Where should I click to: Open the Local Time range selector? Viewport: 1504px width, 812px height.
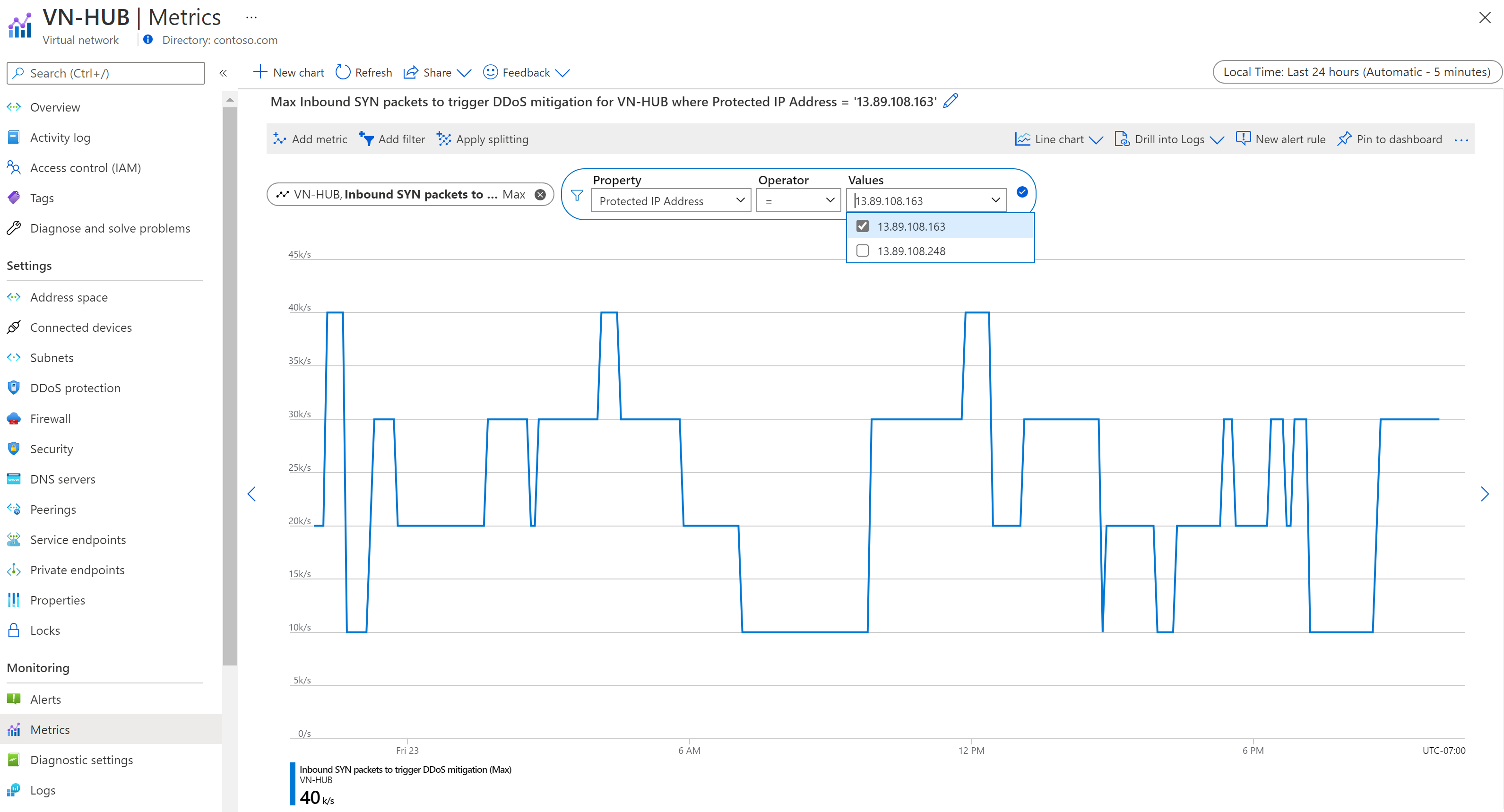pyautogui.click(x=1356, y=72)
